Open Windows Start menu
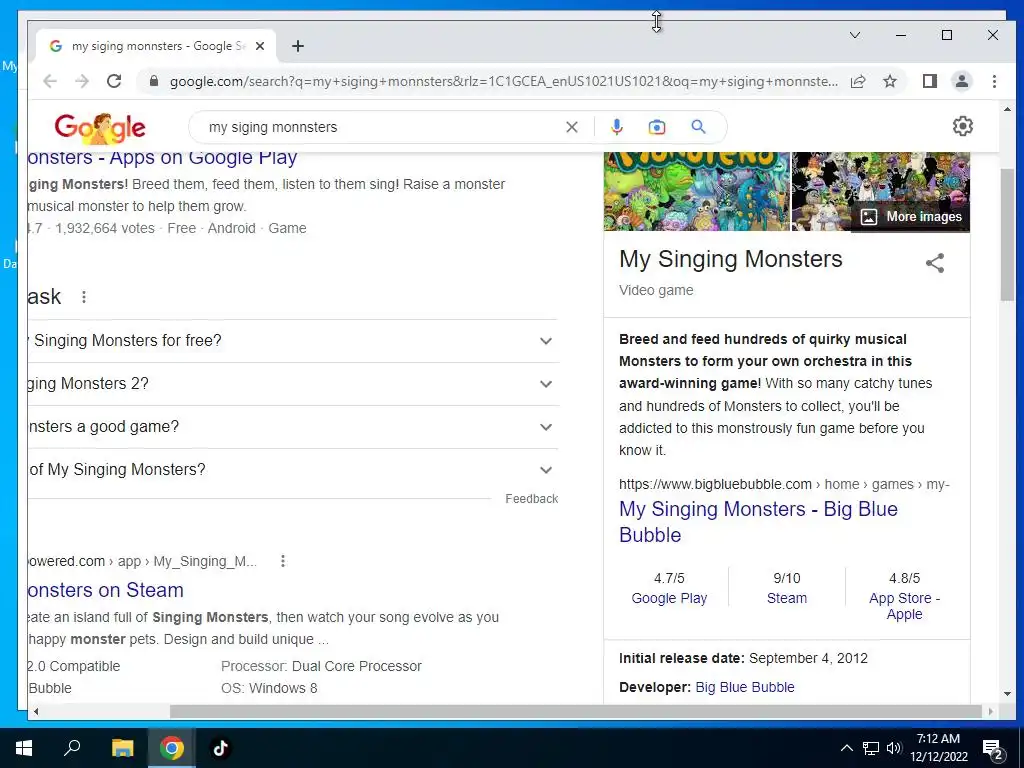The width and height of the screenshot is (1024, 768). coord(24,748)
